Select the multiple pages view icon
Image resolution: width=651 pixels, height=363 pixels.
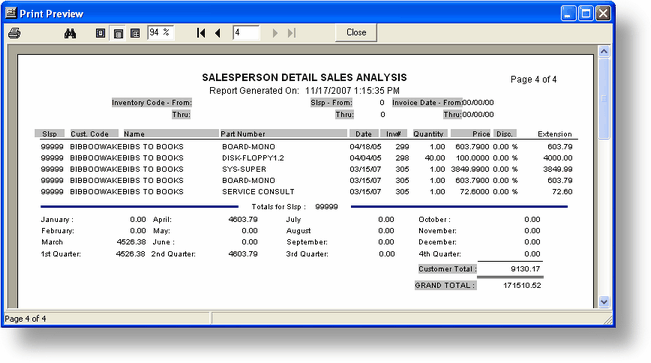pos(135,33)
